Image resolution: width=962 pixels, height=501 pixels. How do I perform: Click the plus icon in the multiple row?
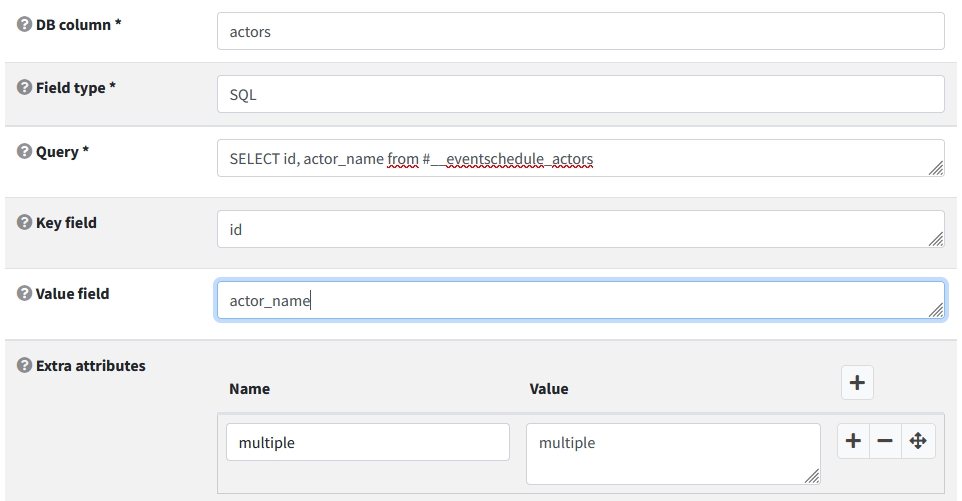853,441
